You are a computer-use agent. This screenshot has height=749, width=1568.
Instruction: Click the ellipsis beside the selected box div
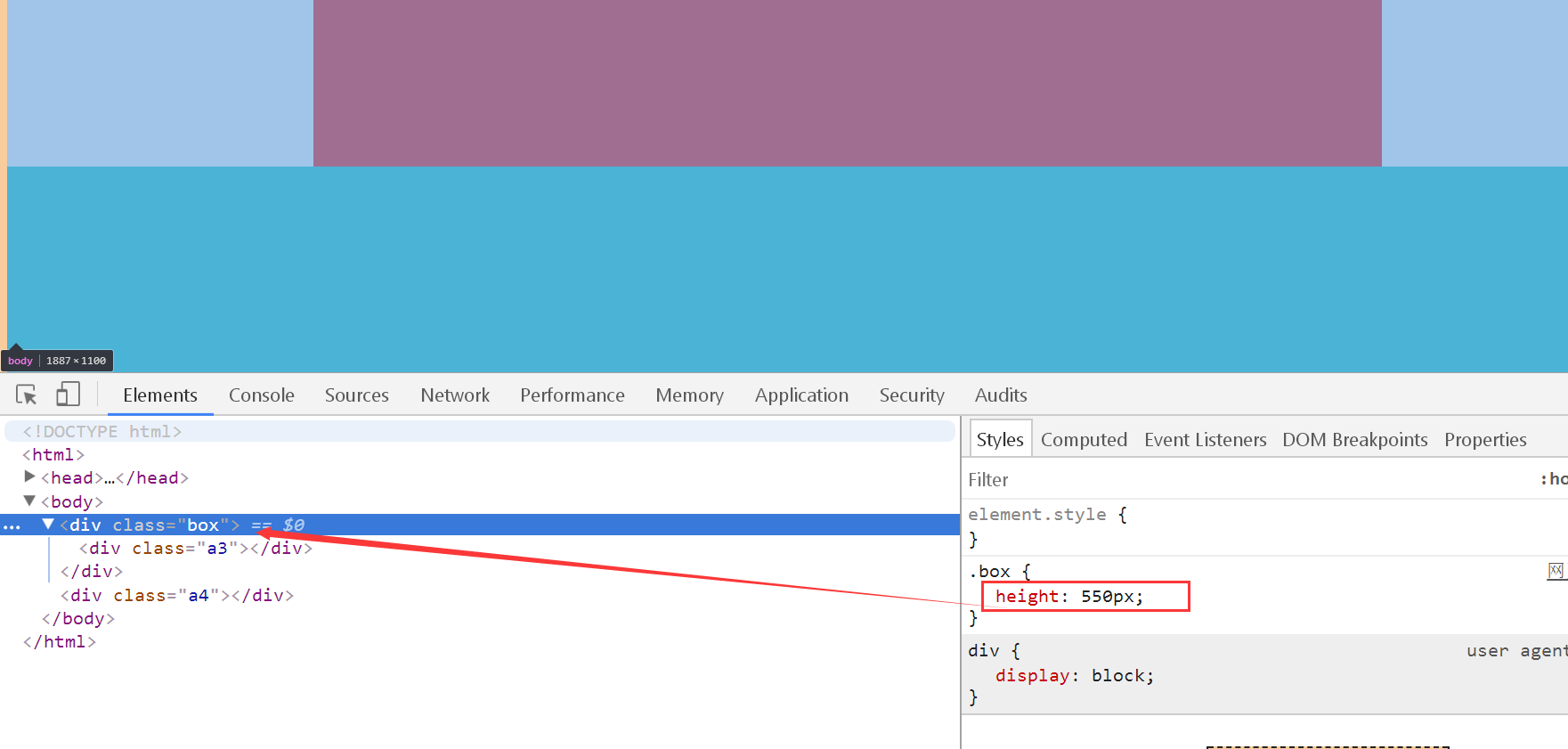click(12, 526)
